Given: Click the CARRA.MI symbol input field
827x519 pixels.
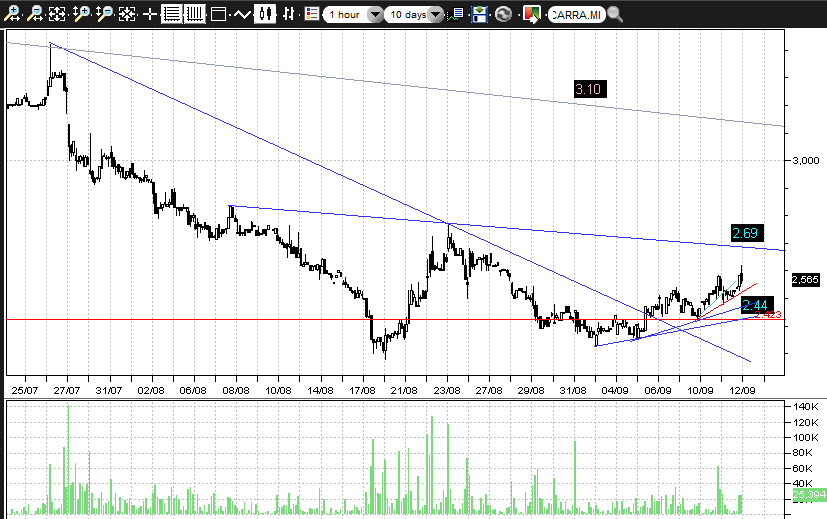Looking at the screenshot, I should [574, 15].
